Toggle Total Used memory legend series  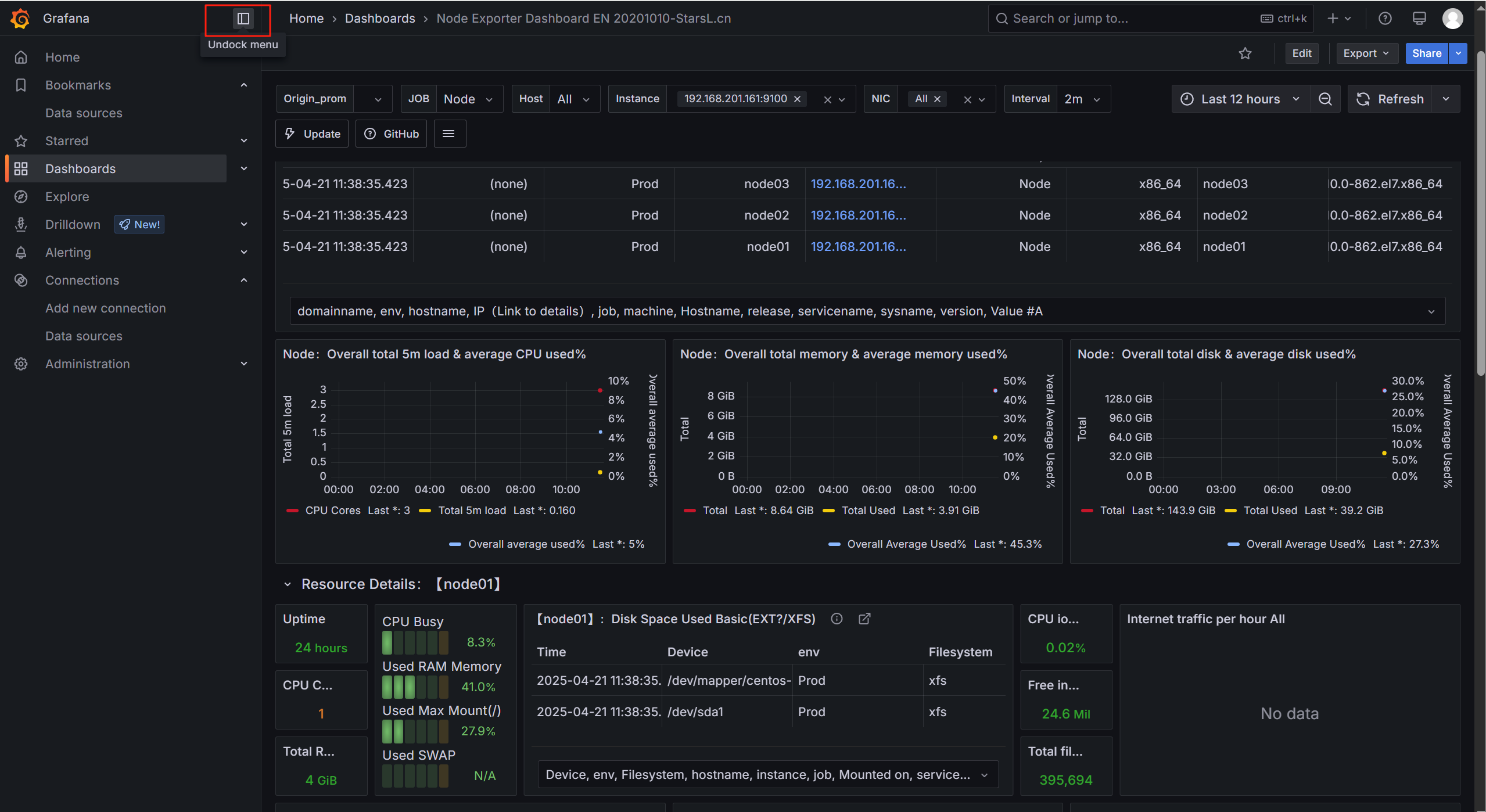tap(868, 510)
